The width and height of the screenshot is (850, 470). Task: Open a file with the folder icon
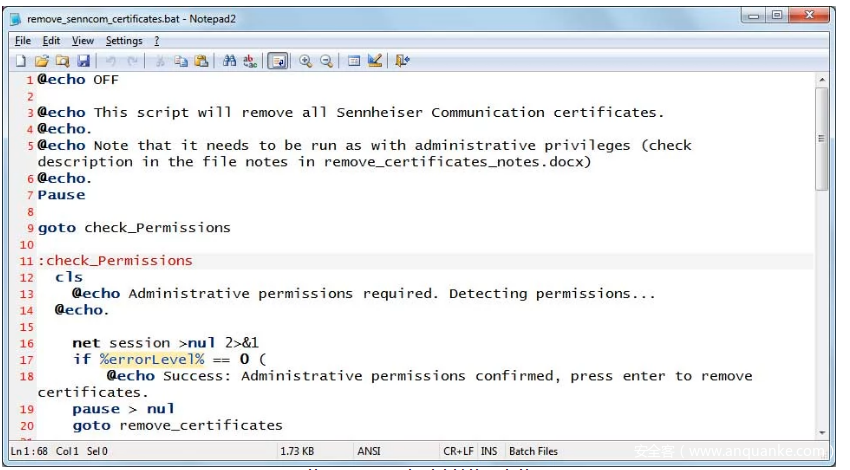click(42, 61)
